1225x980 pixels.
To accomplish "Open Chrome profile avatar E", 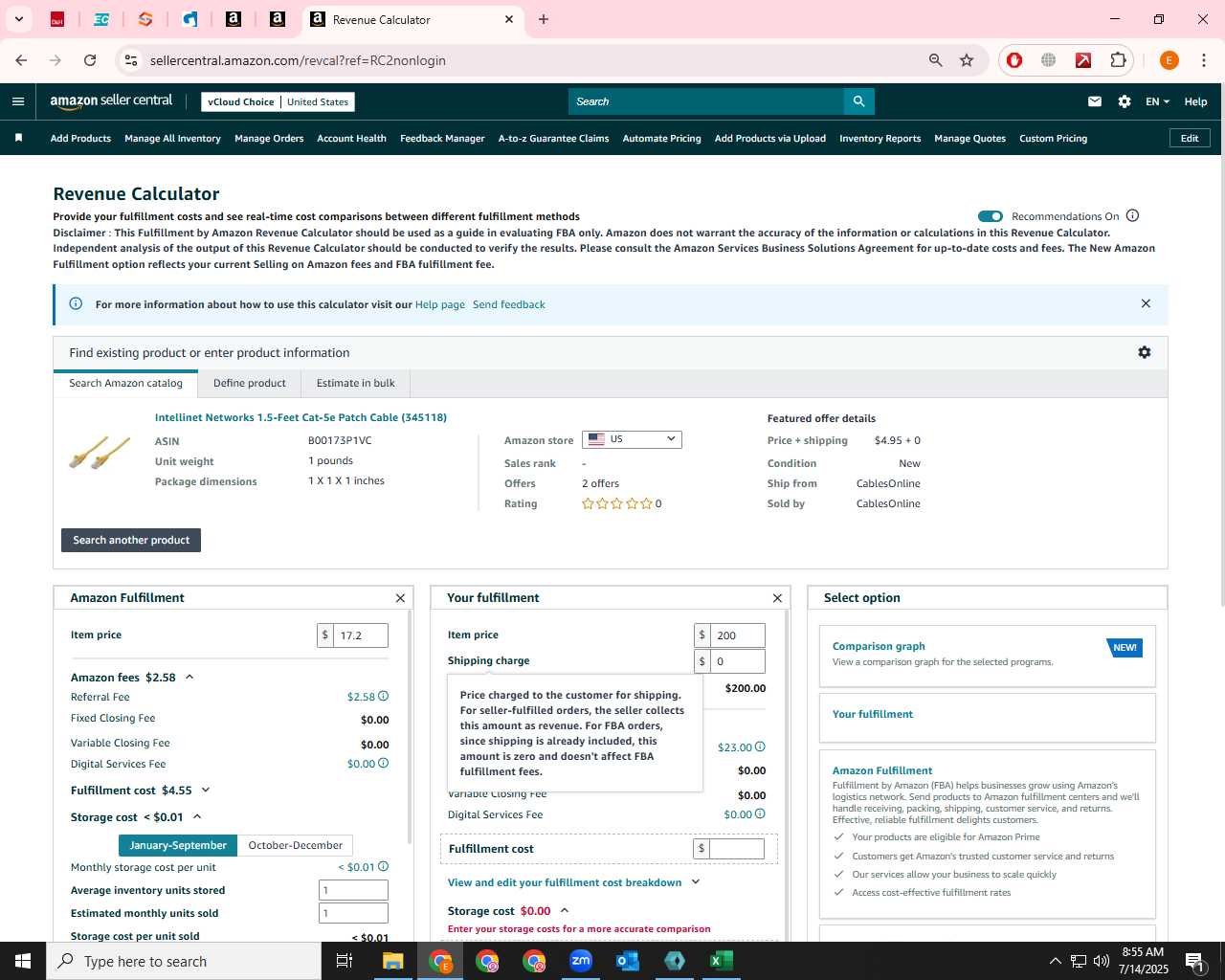I will 1169,60.
